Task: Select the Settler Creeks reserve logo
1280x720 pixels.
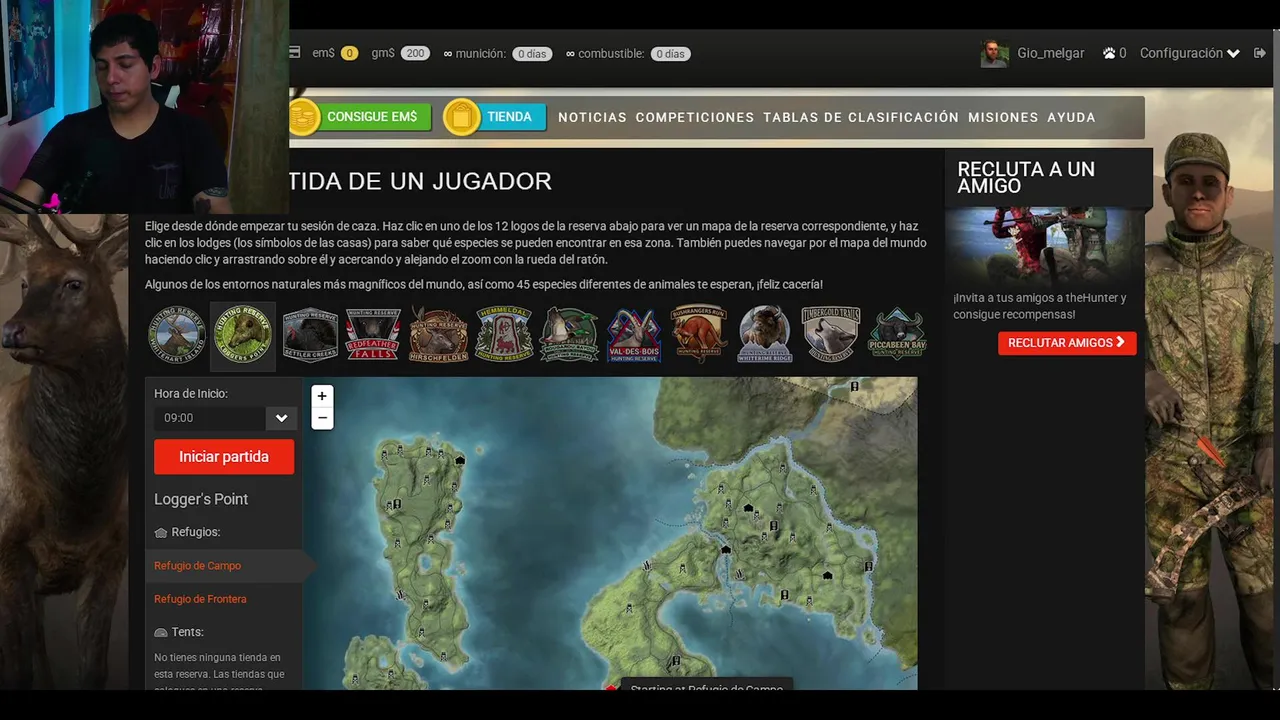Action: point(309,335)
